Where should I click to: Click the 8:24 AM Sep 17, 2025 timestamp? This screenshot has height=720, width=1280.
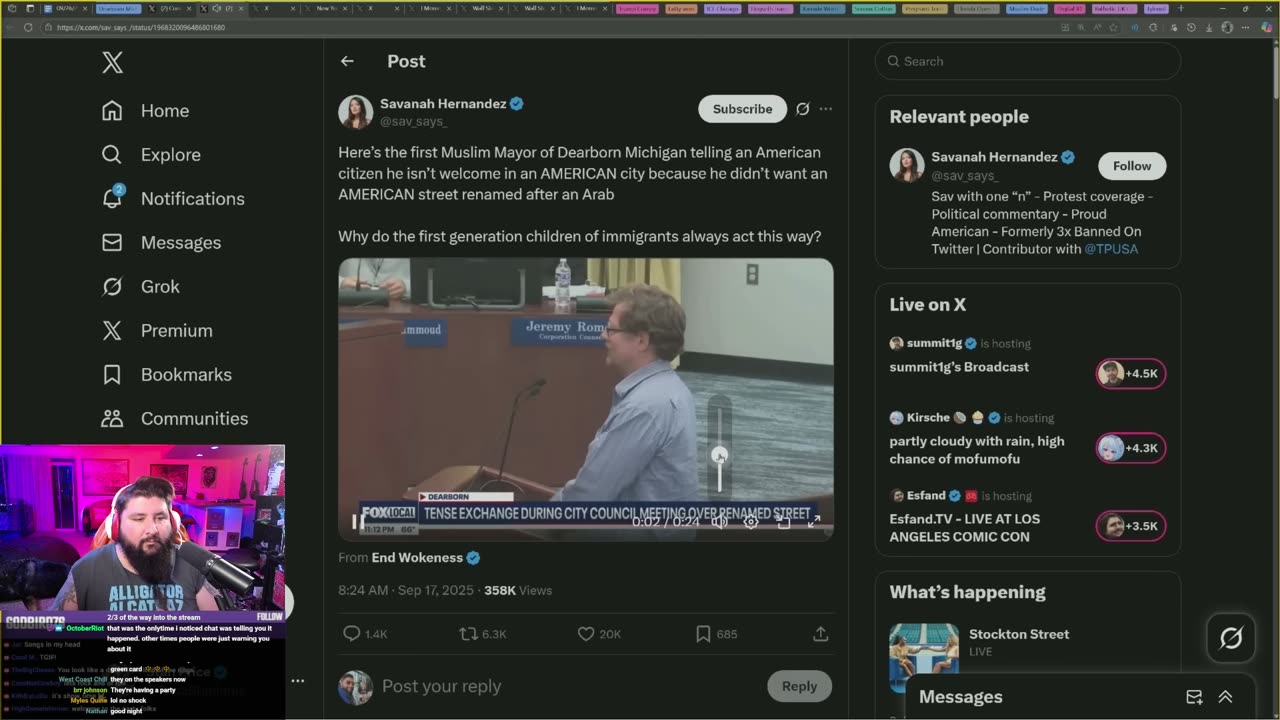click(406, 591)
